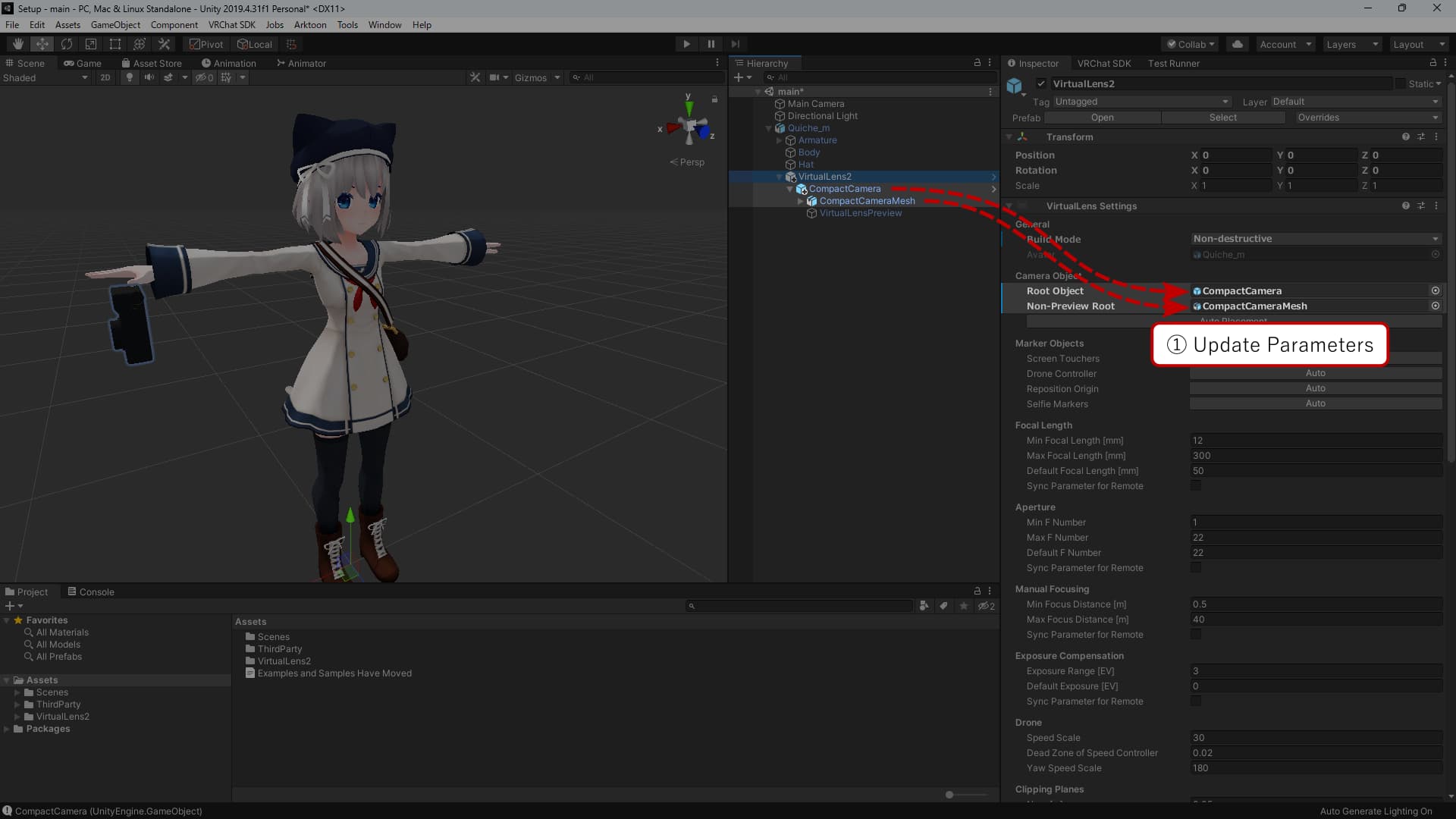This screenshot has width=1456, height=819.
Task: Search by type in Project panel
Action: point(924,606)
